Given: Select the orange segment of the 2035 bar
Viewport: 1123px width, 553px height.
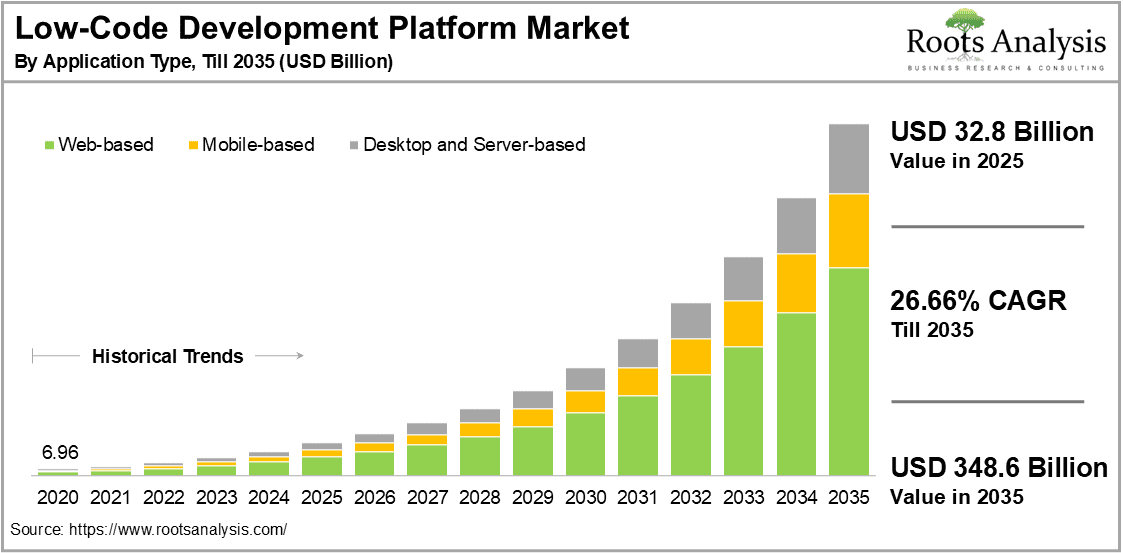Looking at the screenshot, I should (849, 231).
